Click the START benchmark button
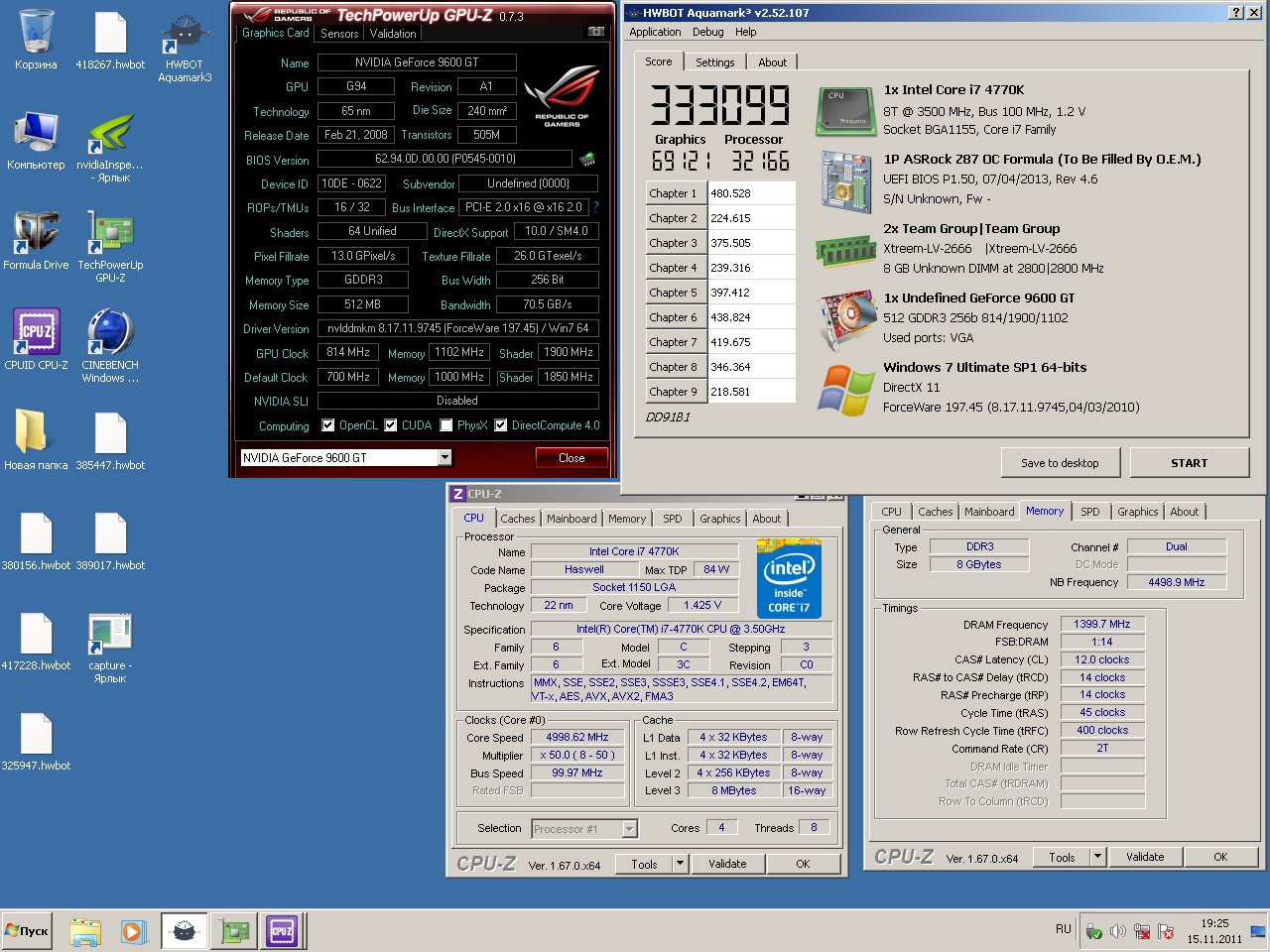Image resolution: width=1270 pixels, height=952 pixels. click(1189, 463)
